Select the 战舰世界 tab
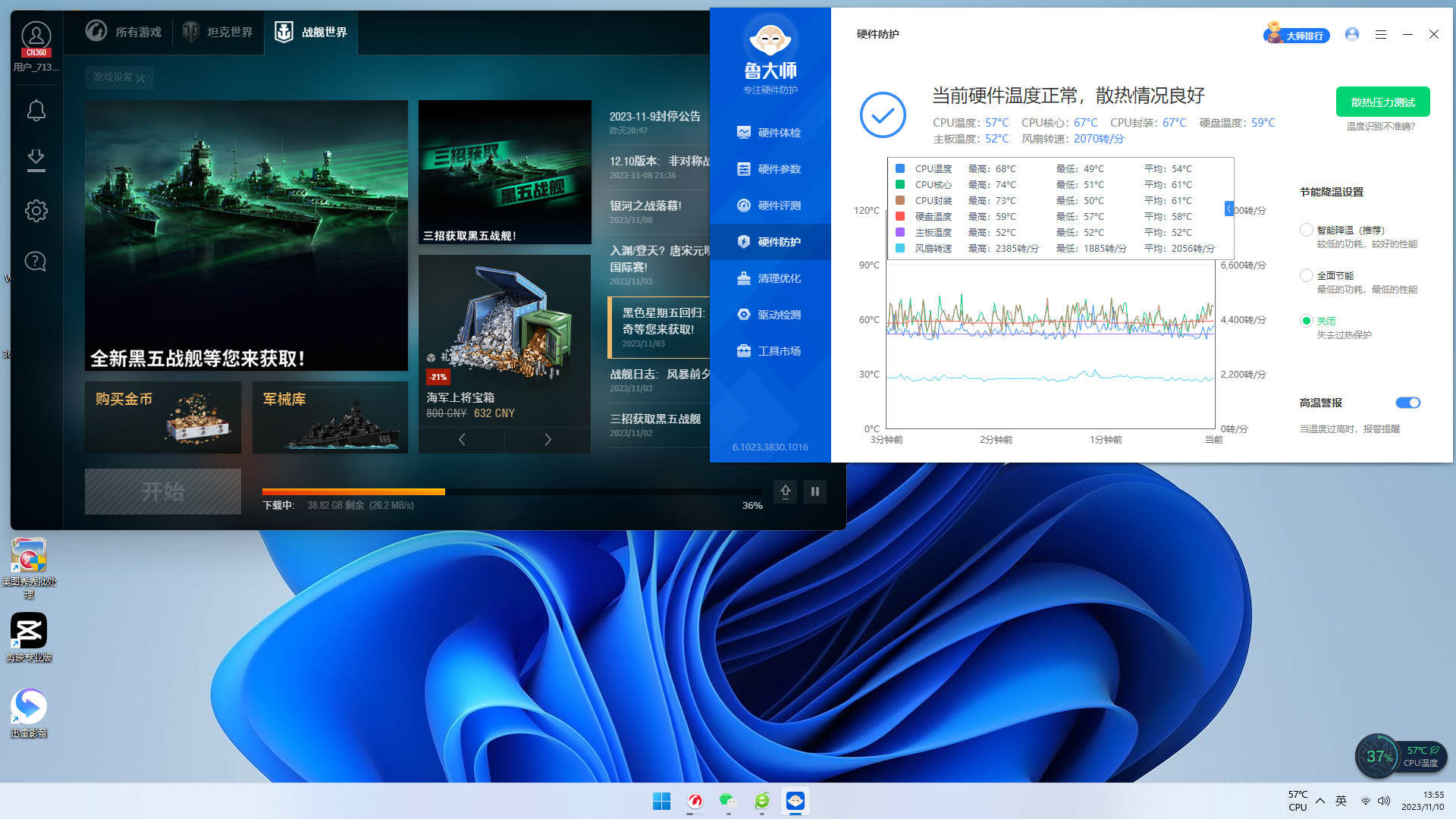 [x=311, y=32]
